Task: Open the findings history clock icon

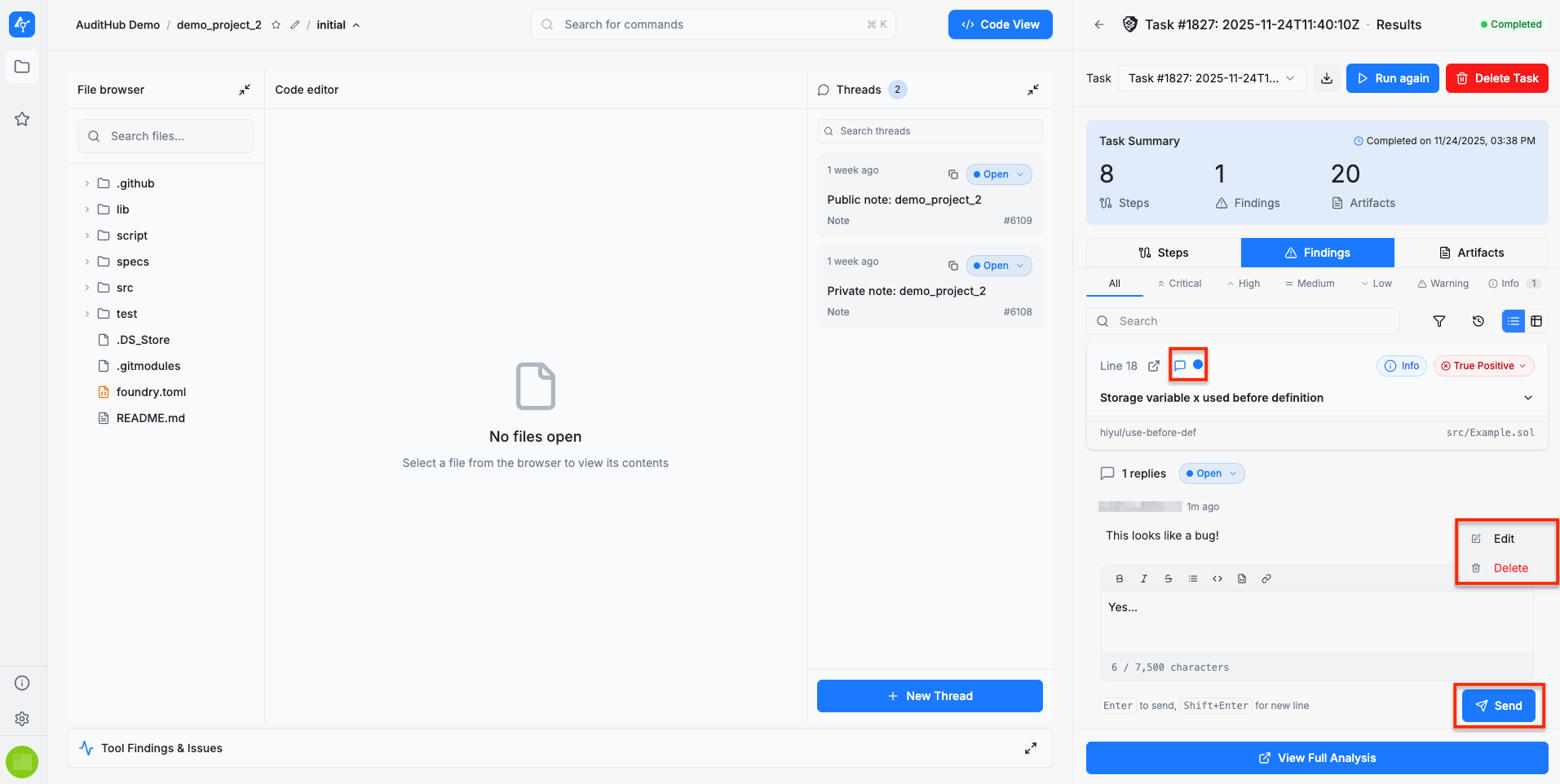Action: click(x=1478, y=321)
